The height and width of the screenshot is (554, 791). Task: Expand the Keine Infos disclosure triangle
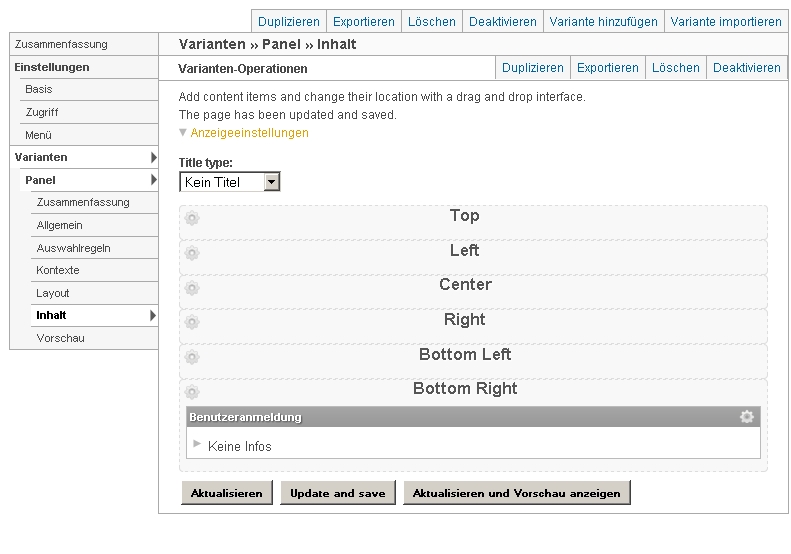tap(197, 444)
